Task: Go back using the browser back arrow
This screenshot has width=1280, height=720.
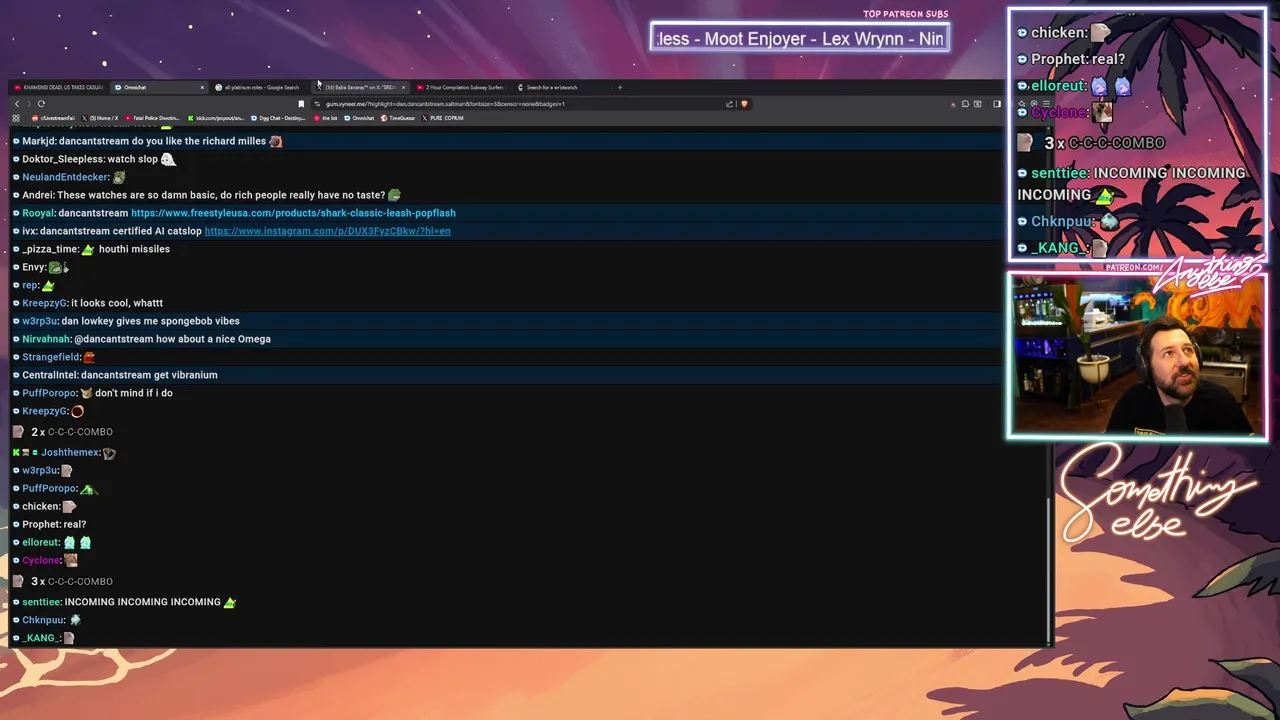Action: 16,104
